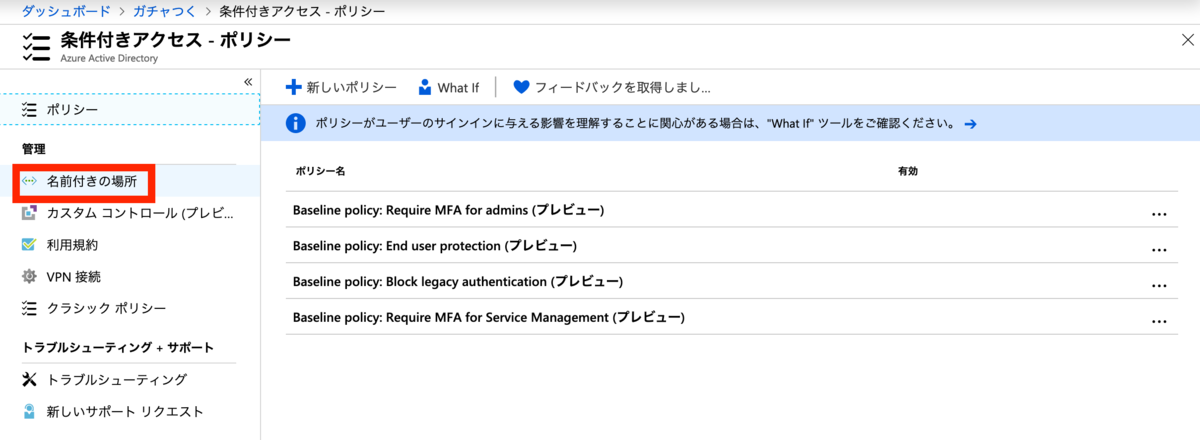Open ellipsis menu for Require MFA for admins

click(1159, 213)
